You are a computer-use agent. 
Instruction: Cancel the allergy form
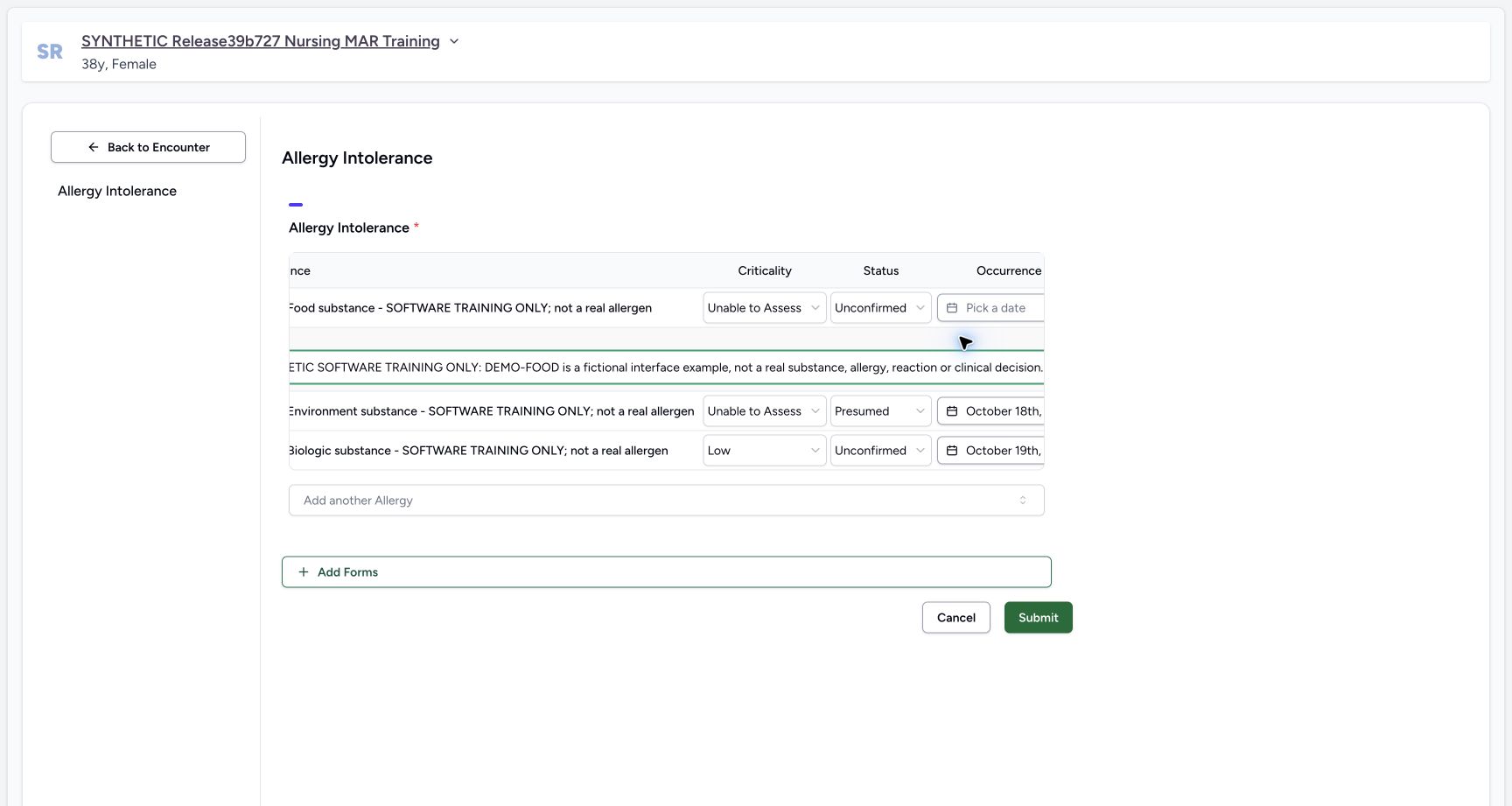pos(956,618)
